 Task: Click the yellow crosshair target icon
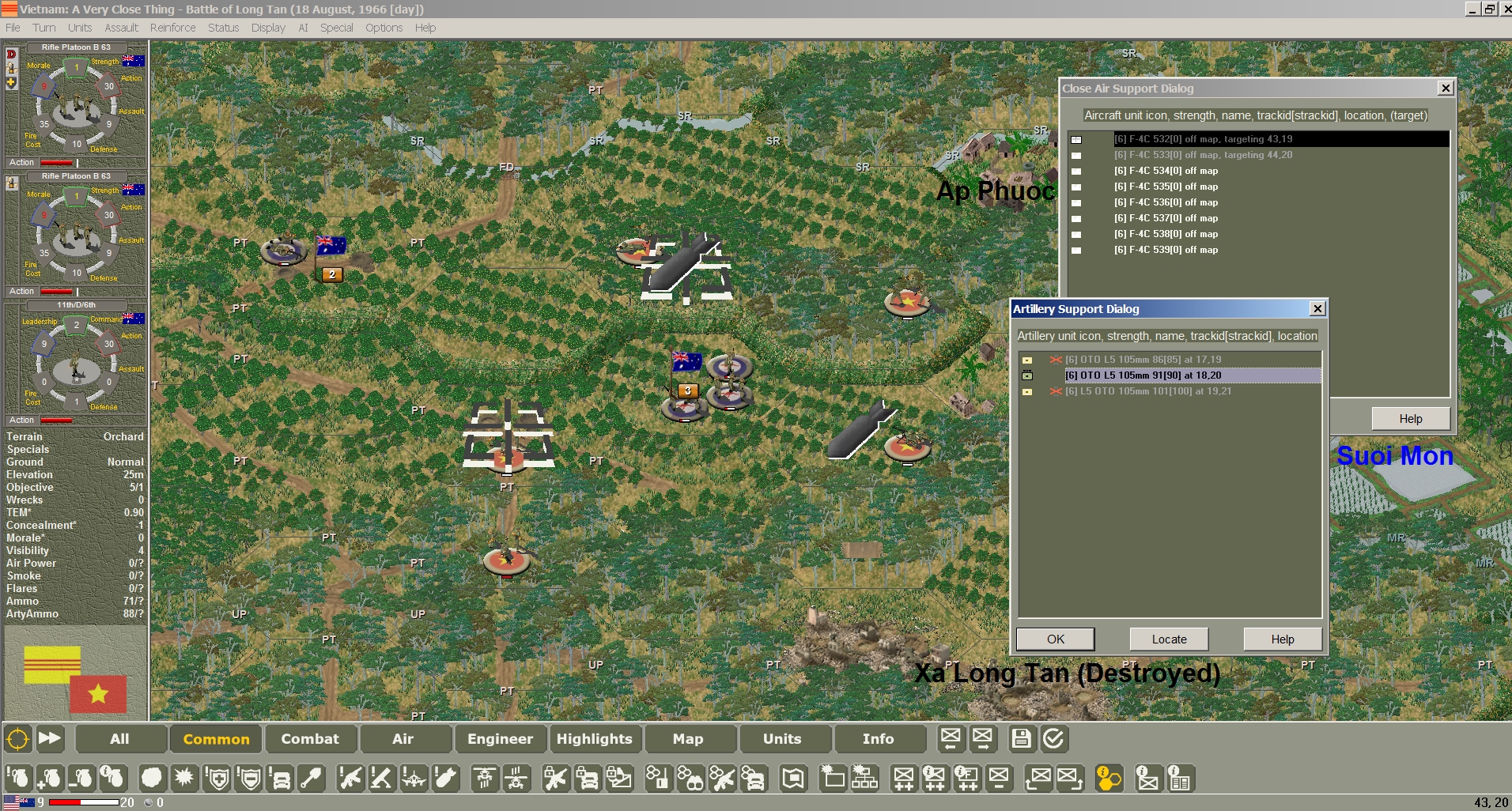(x=17, y=739)
